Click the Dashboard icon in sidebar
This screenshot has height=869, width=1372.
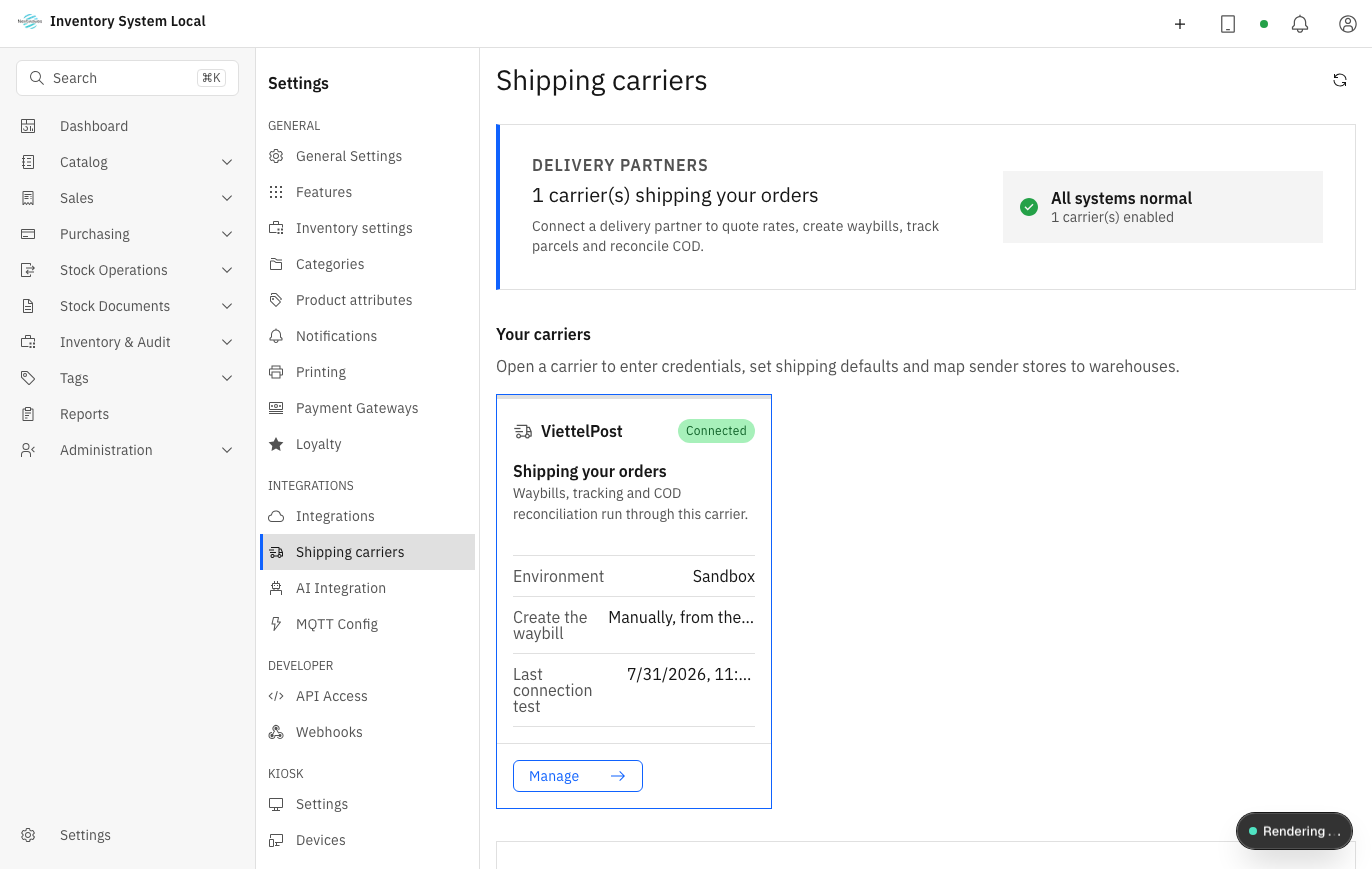pyautogui.click(x=28, y=126)
